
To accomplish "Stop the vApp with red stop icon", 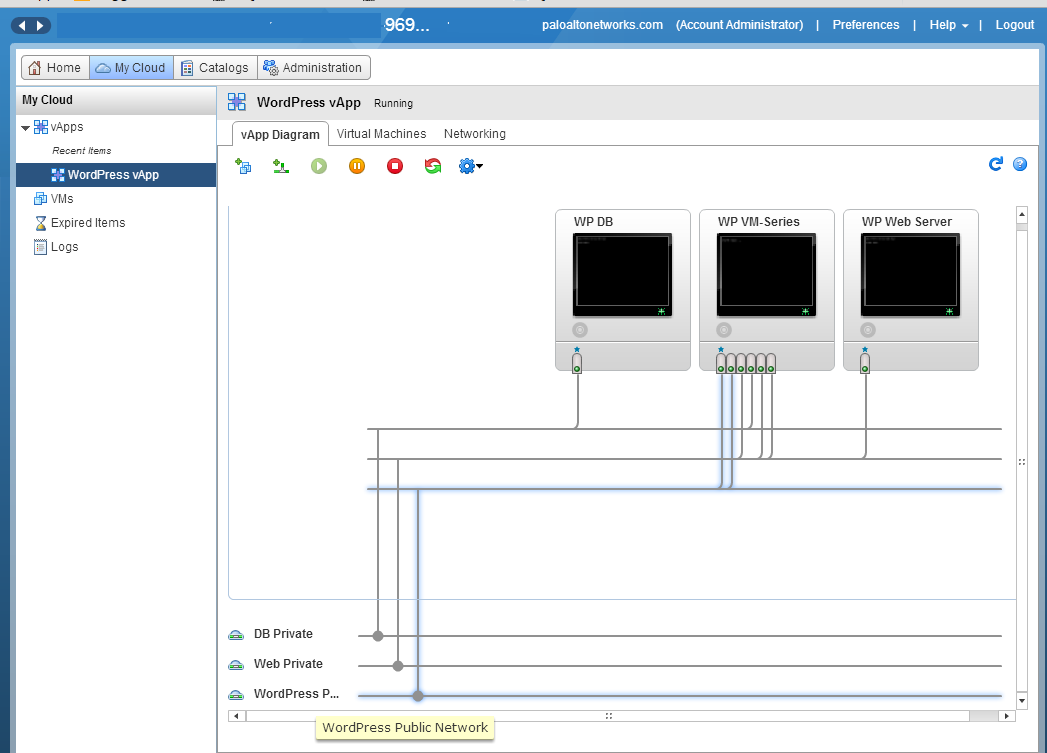I will click(395, 166).
